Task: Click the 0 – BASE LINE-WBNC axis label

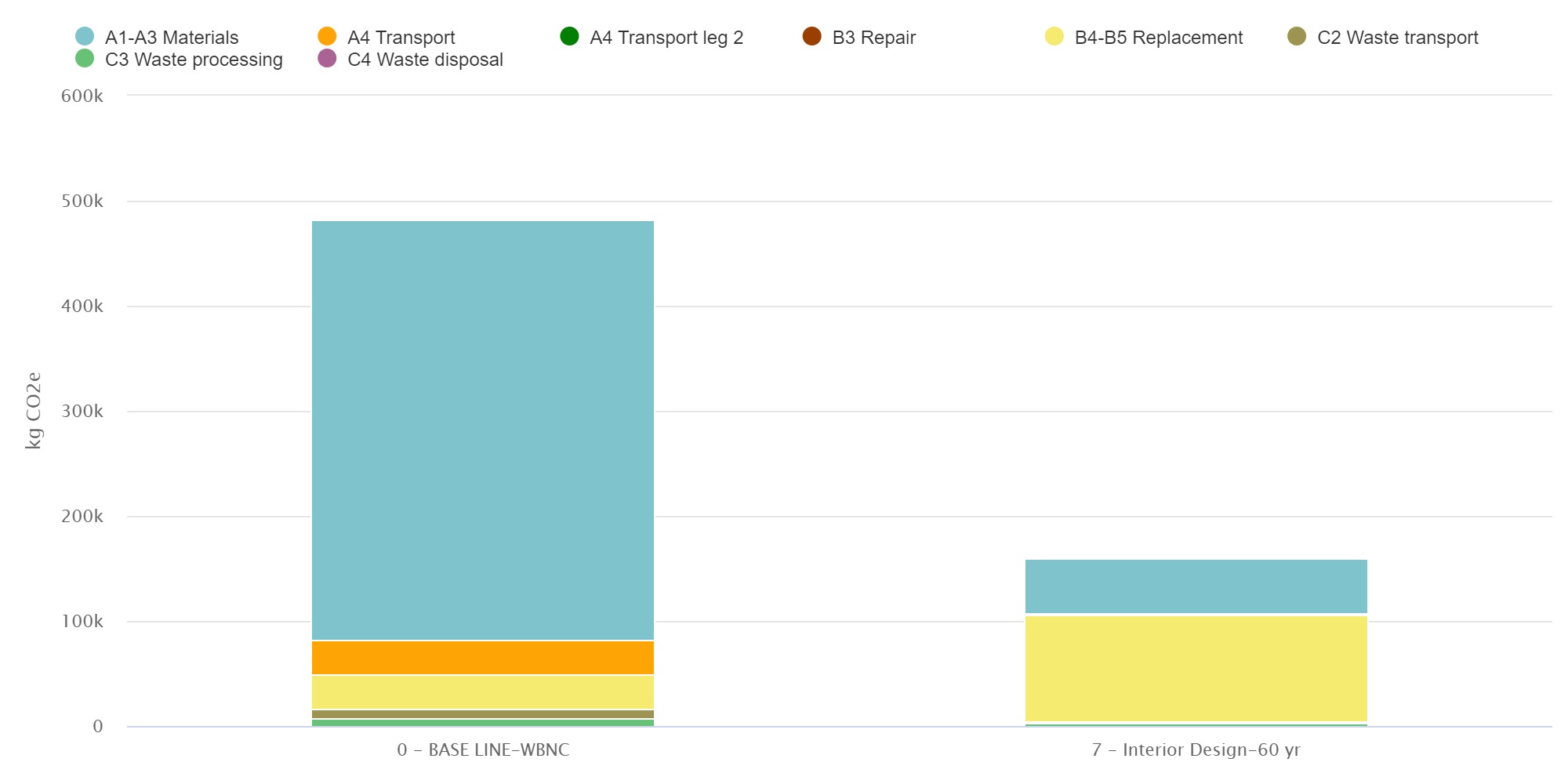Action: [483, 750]
